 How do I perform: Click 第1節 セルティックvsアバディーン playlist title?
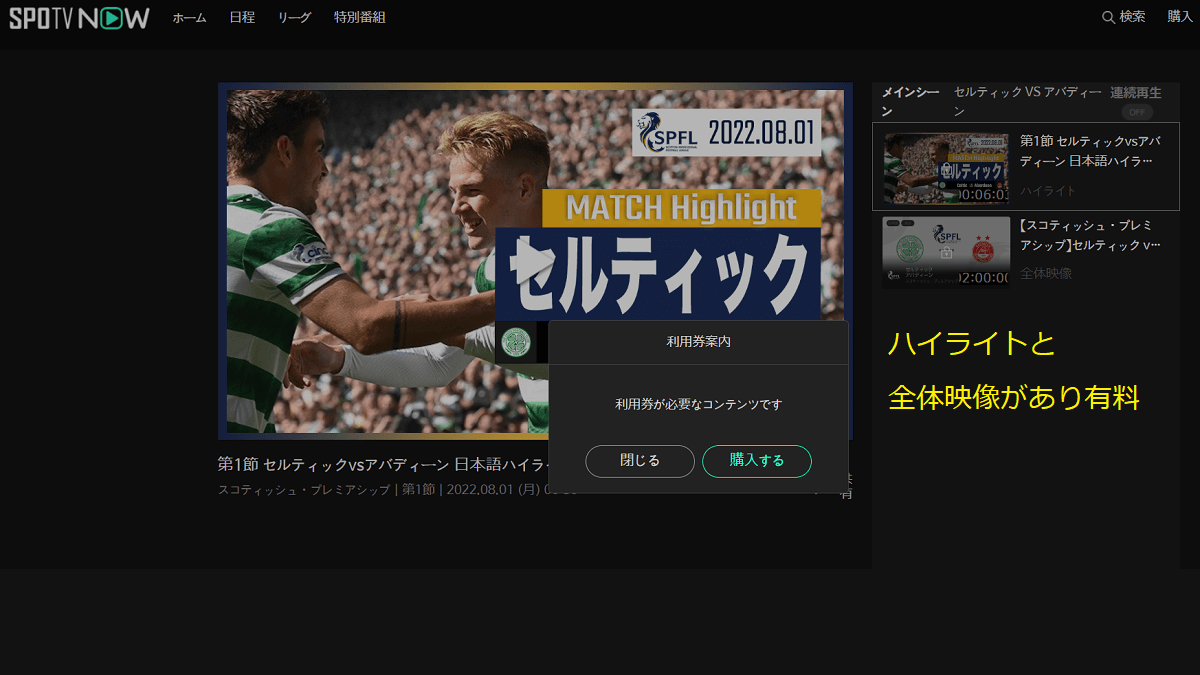click(1090, 151)
